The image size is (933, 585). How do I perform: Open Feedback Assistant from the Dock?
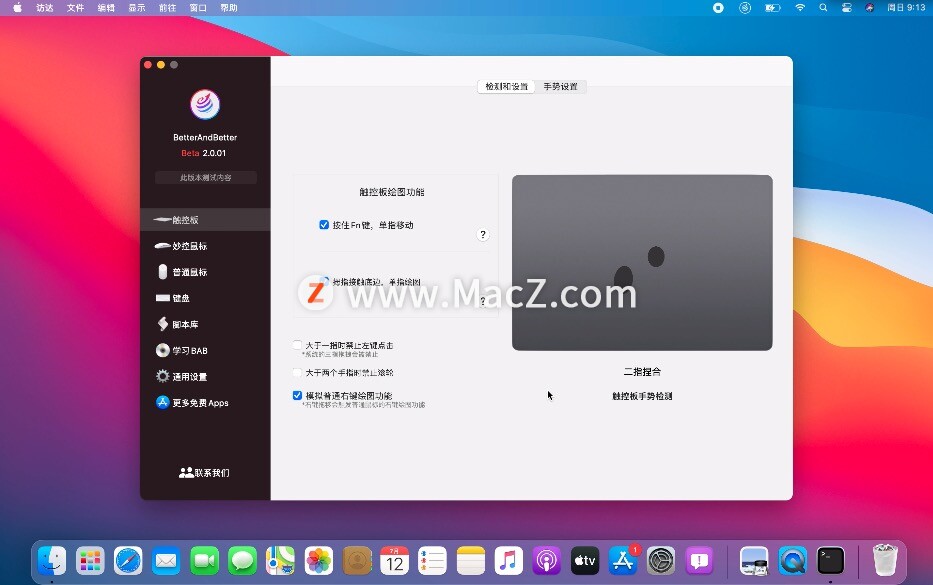(699, 561)
